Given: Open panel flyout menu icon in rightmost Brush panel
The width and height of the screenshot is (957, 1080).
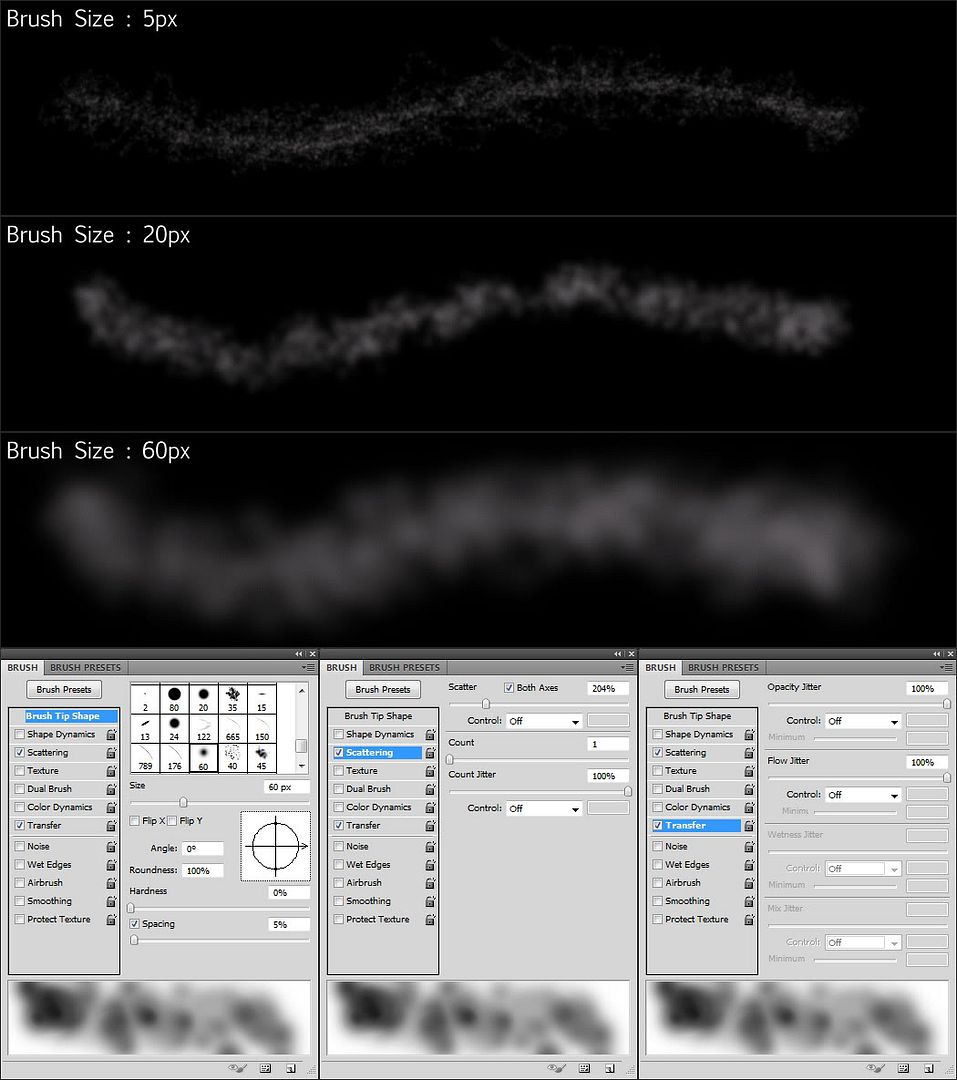Looking at the screenshot, I should [943, 667].
